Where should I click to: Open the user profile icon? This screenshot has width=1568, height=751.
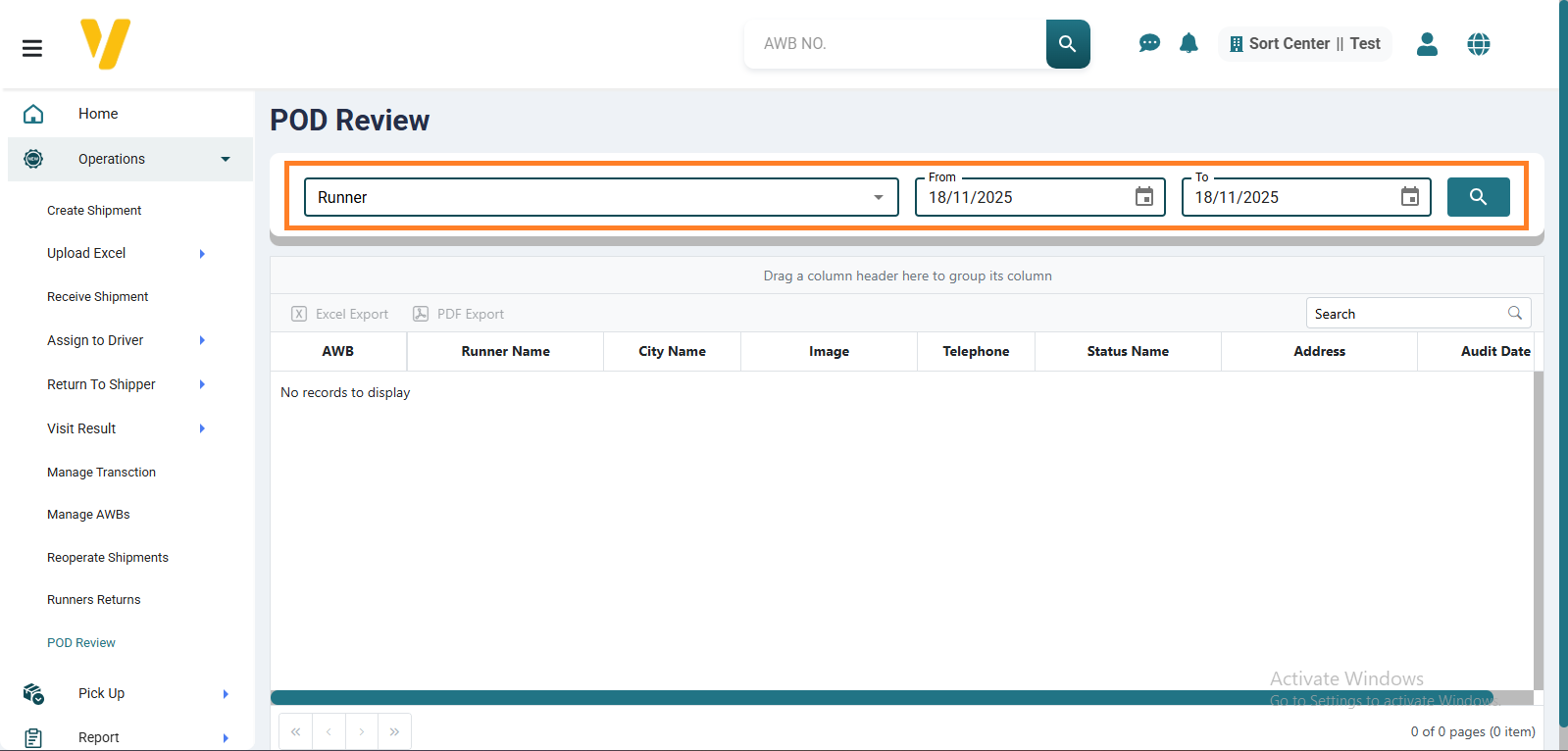tap(1427, 44)
